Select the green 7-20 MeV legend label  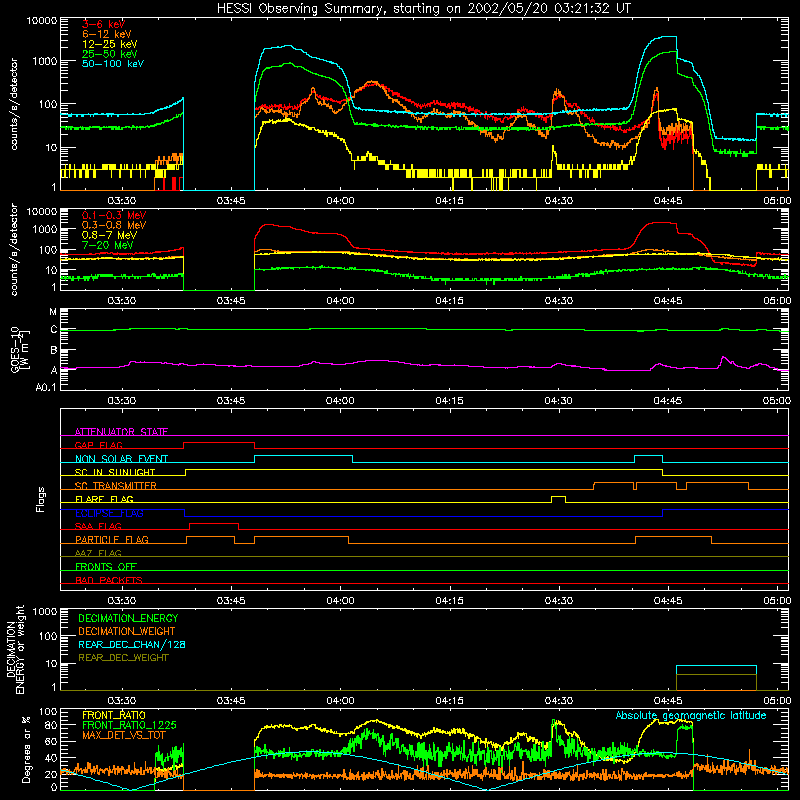click(x=108, y=245)
